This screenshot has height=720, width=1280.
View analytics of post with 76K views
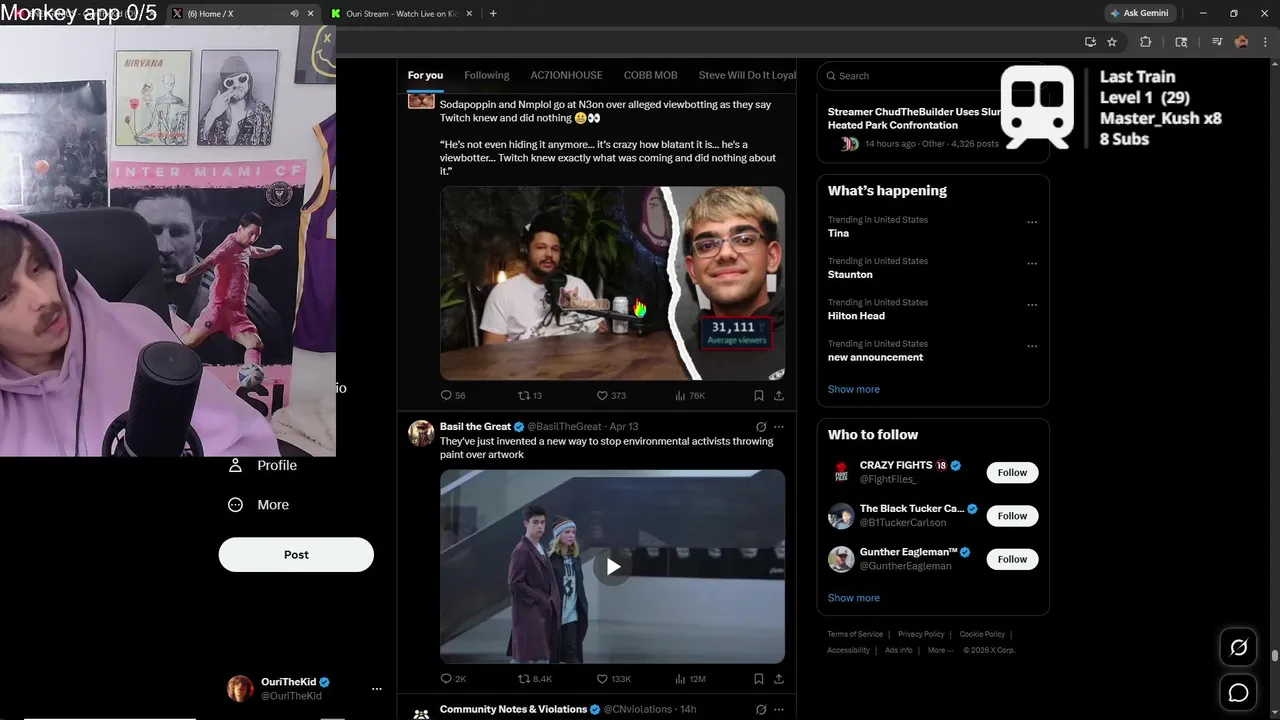[690, 395]
